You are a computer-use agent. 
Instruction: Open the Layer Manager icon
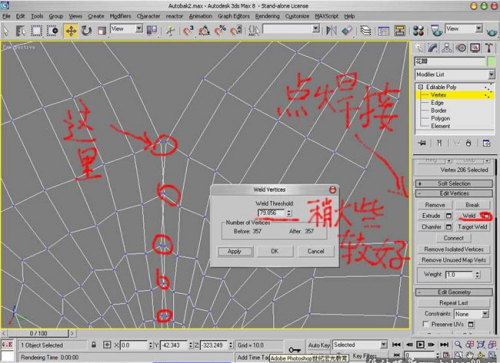pyautogui.click(x=366, y=31)
